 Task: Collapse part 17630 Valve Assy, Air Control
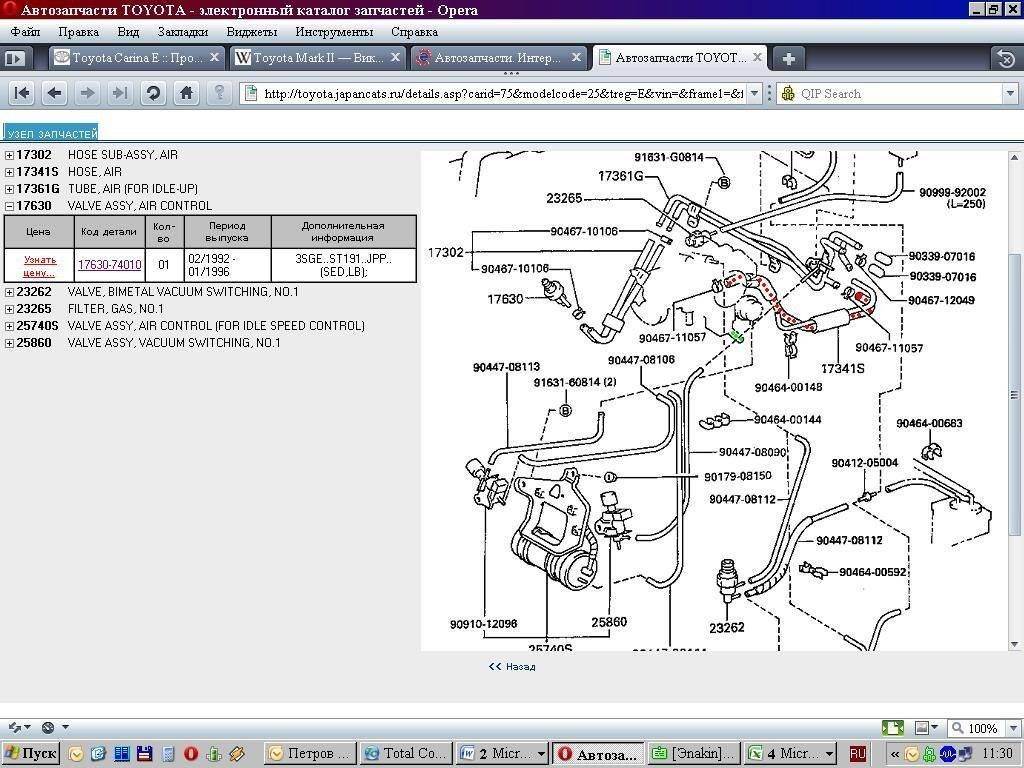pyautogui.click(x=10, y=207)
